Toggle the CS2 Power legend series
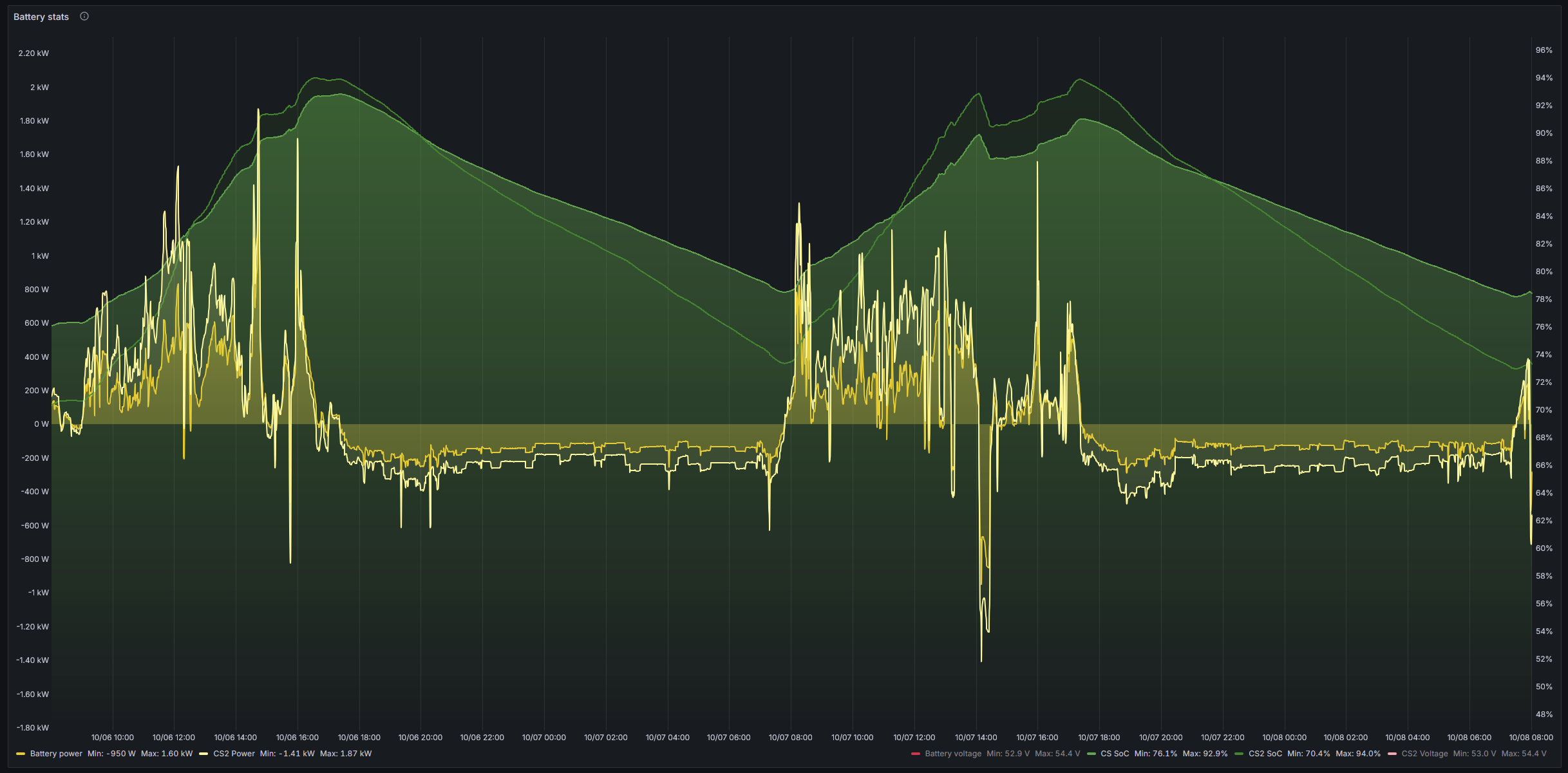 point(234,754)
